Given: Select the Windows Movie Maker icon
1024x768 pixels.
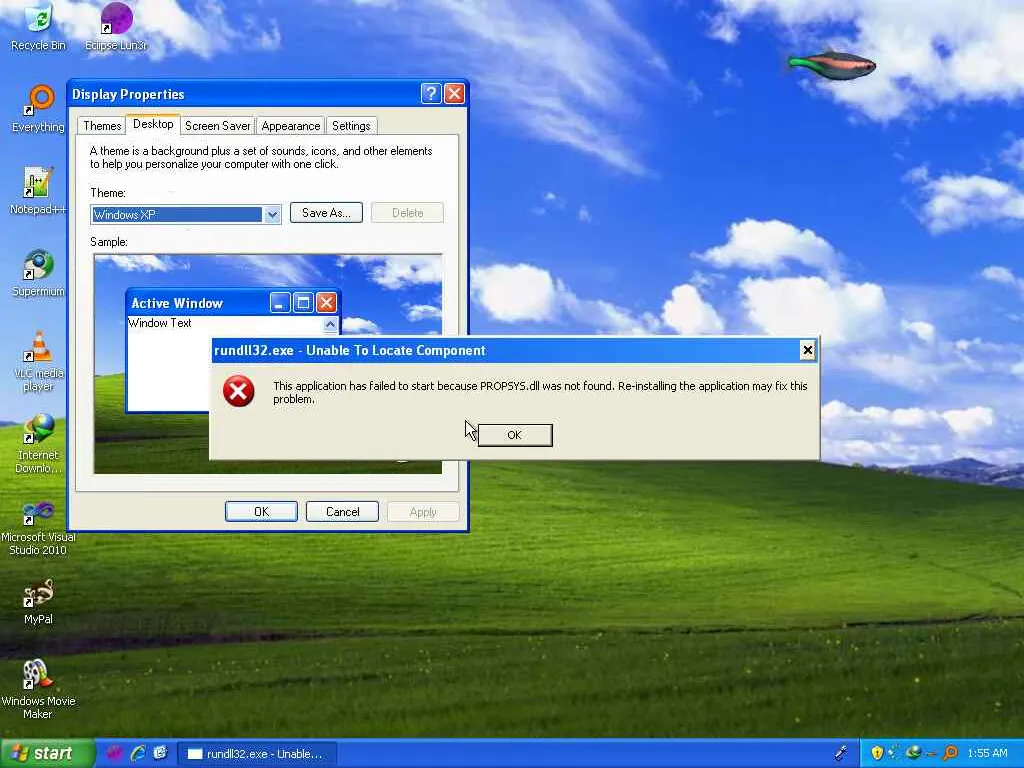Looking at the screenshot, I should click(x=39, y=689).
